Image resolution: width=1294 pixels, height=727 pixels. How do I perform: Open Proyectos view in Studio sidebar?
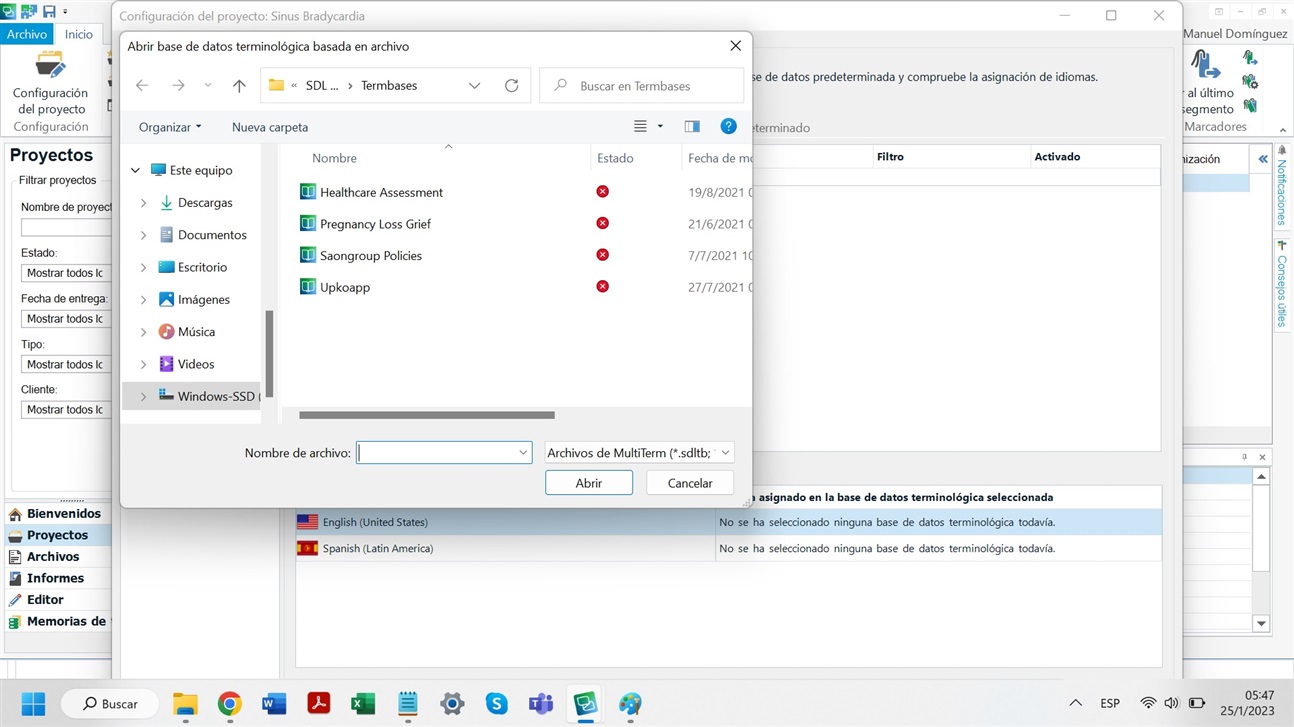coord(57,535)
